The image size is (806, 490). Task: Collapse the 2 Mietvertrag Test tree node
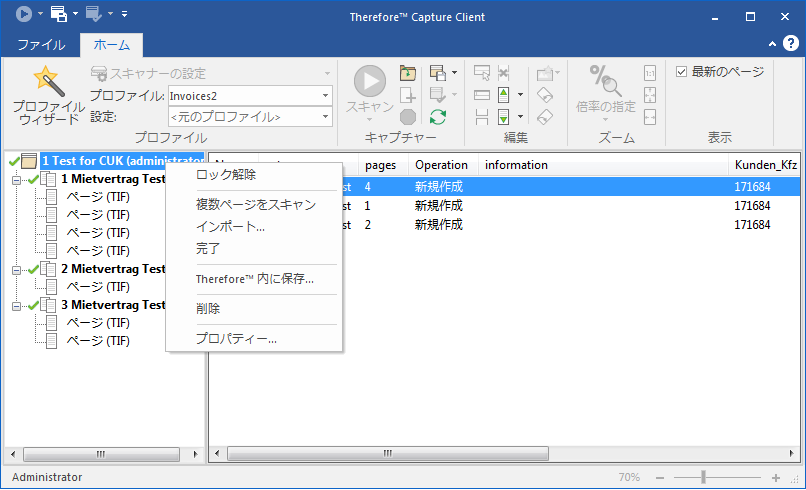[16, 270]
